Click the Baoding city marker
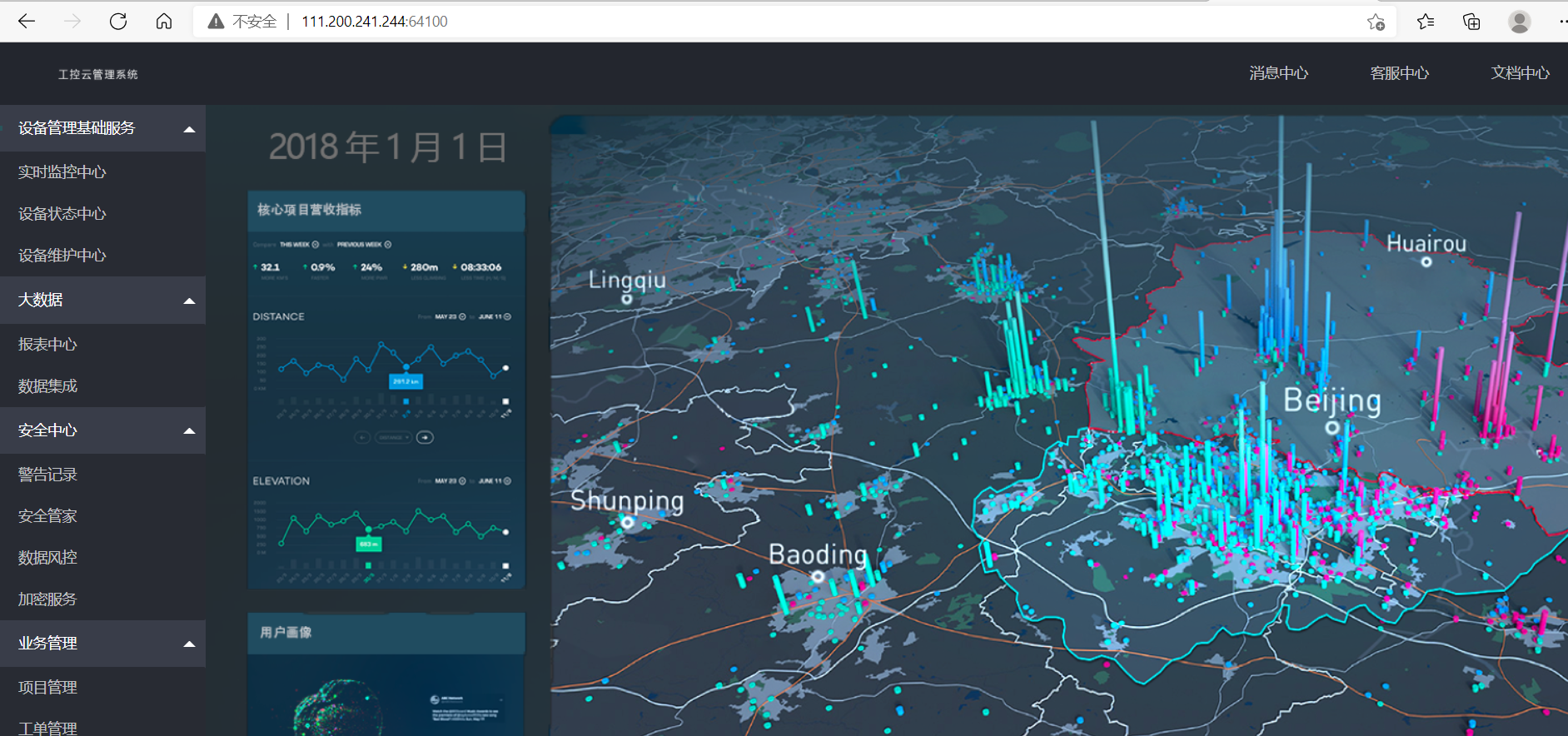Image resolution: width=1568 pixels, height=736 pixels. tap(818, 576)
